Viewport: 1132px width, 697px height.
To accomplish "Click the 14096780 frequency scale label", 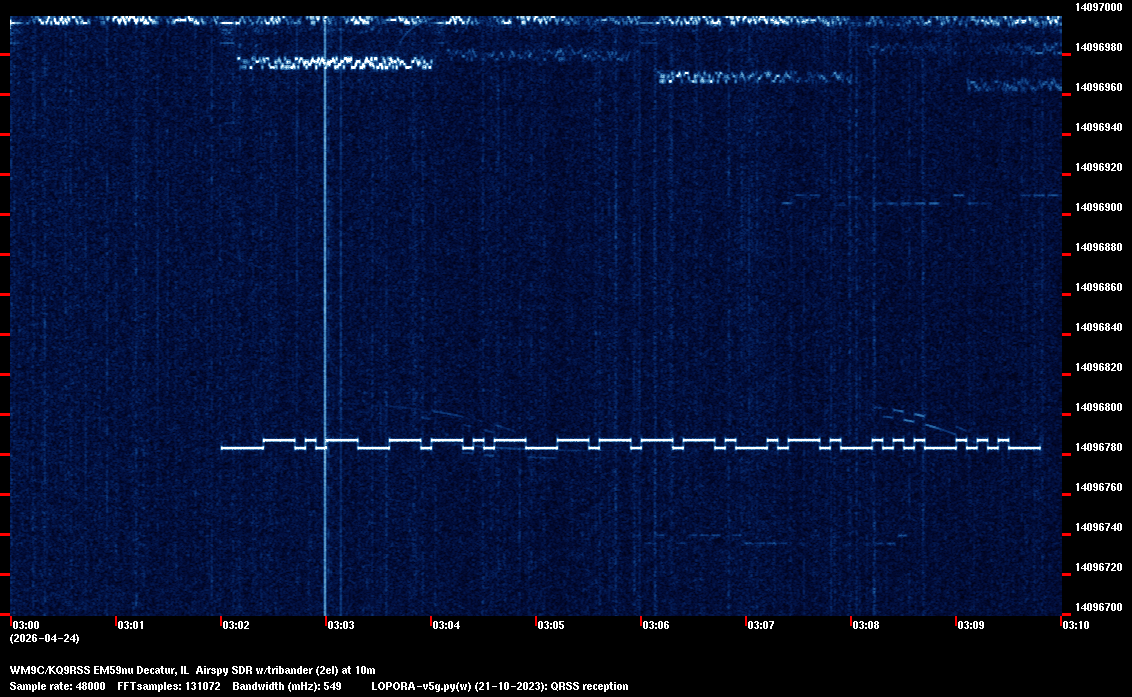I will [x=1098, y=447].
